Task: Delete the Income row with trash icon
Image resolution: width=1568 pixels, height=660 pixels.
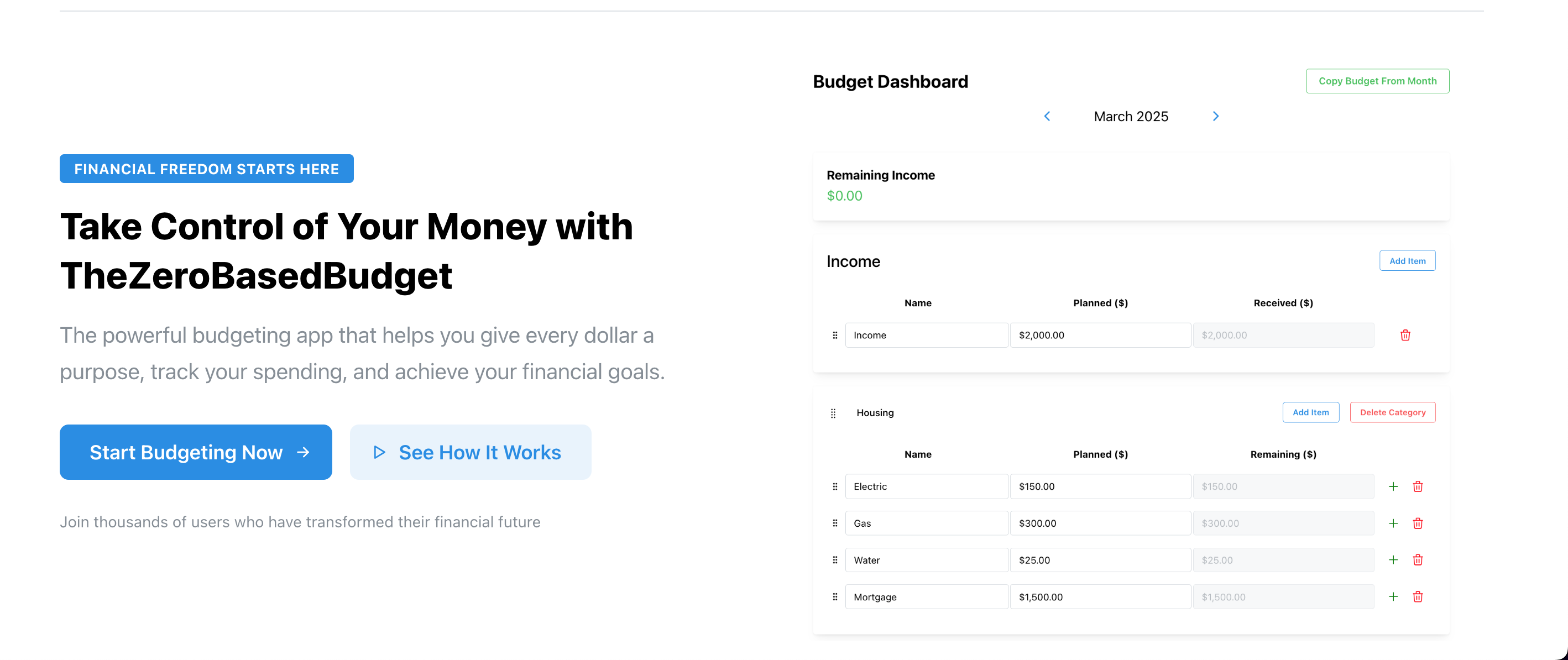Action: [1405, 335]
